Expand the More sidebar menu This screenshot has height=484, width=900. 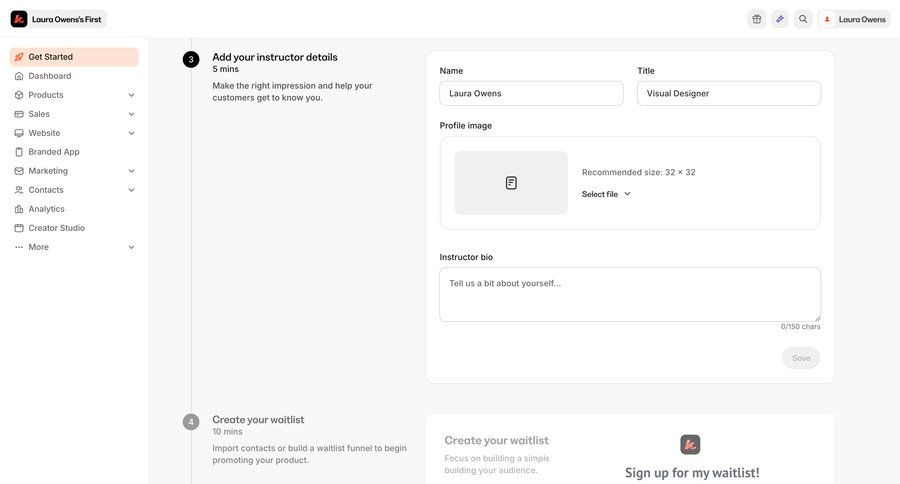131,247
